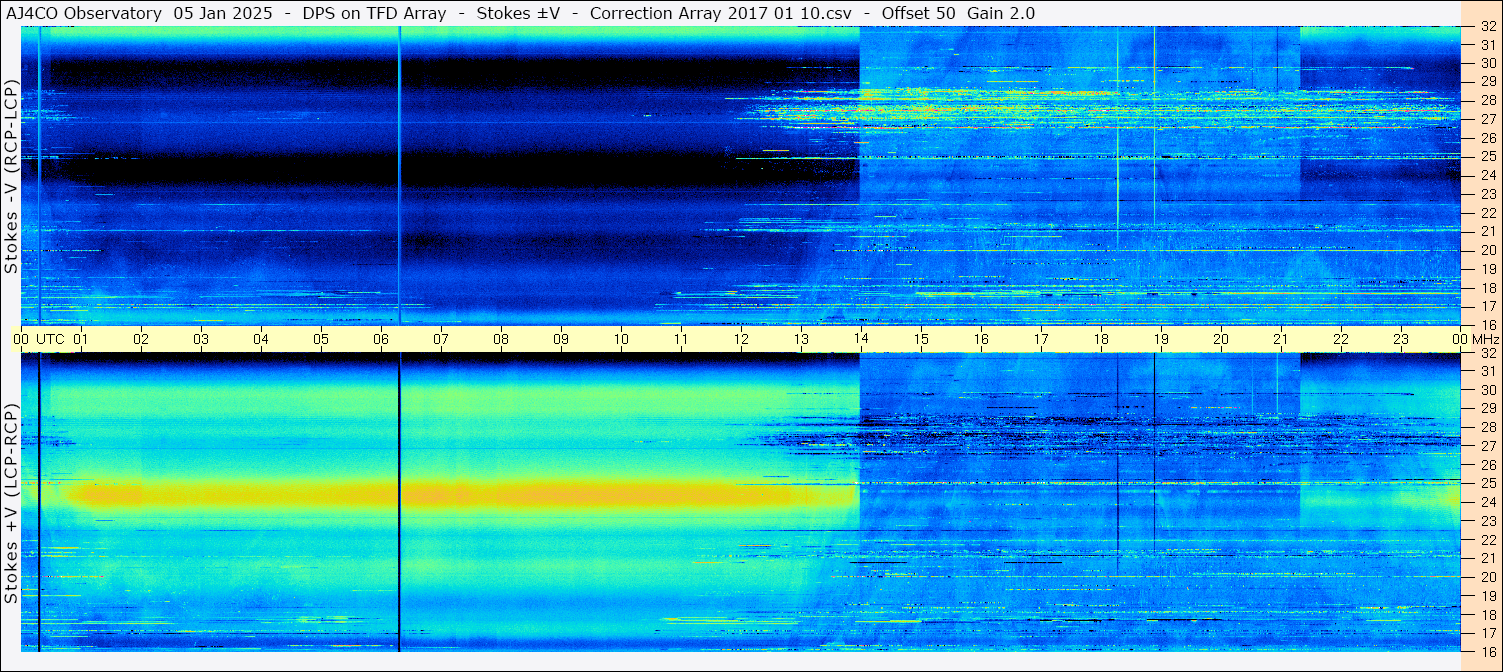
Task: Select the date 05 Jan 2025
Action: pos(225,13)
